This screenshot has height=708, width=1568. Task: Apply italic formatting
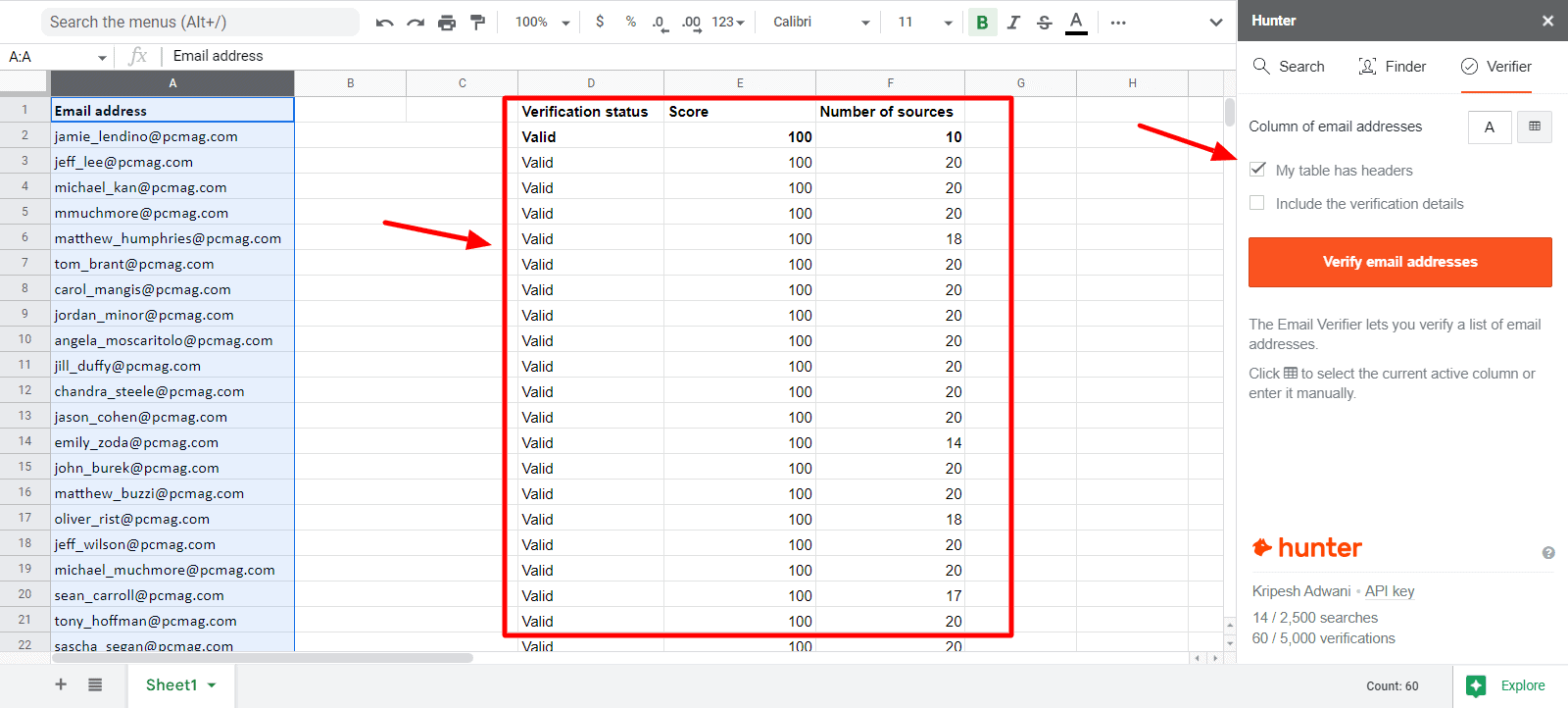[x=1013, y=23]
